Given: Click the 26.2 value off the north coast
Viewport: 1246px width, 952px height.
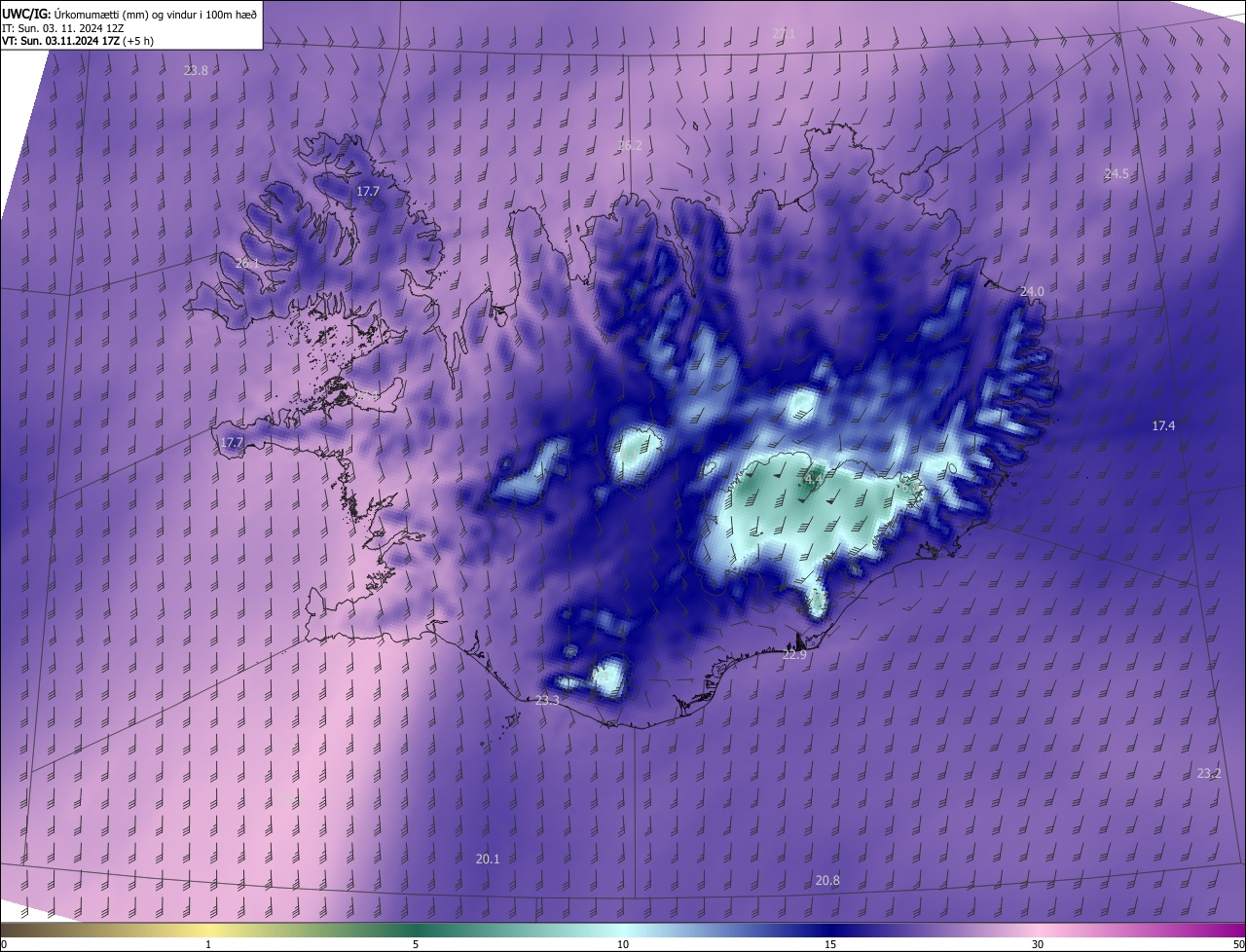Looking at the screenshot, I should (630, 146).
